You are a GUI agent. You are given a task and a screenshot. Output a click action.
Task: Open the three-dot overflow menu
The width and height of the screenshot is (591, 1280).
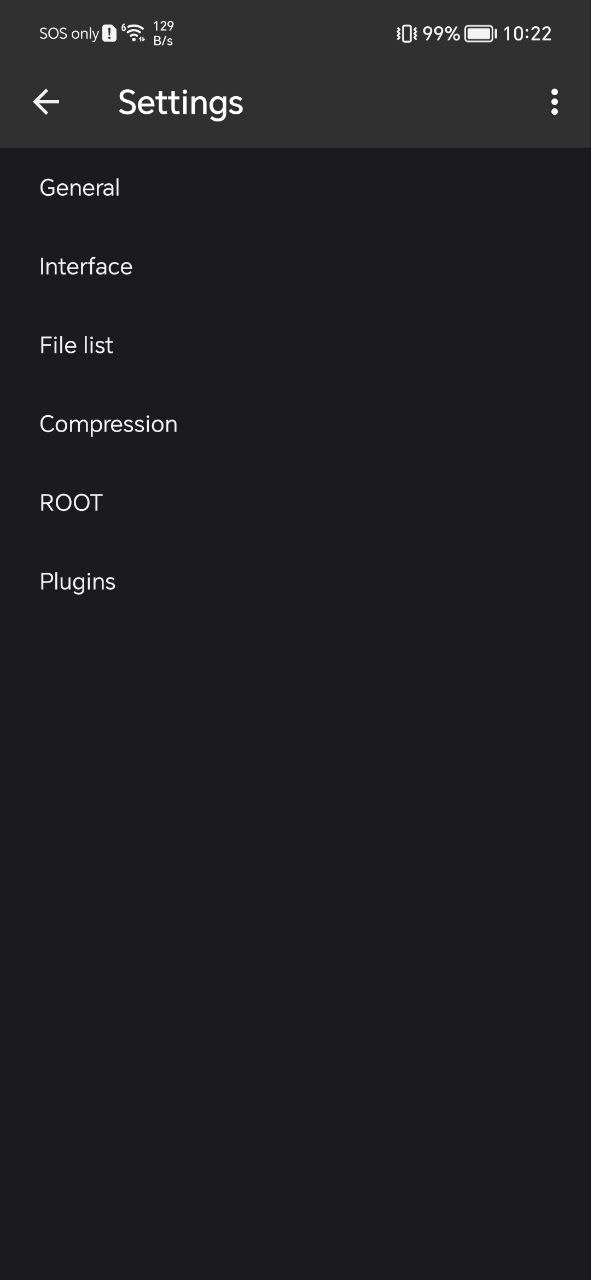pos(554,102)
